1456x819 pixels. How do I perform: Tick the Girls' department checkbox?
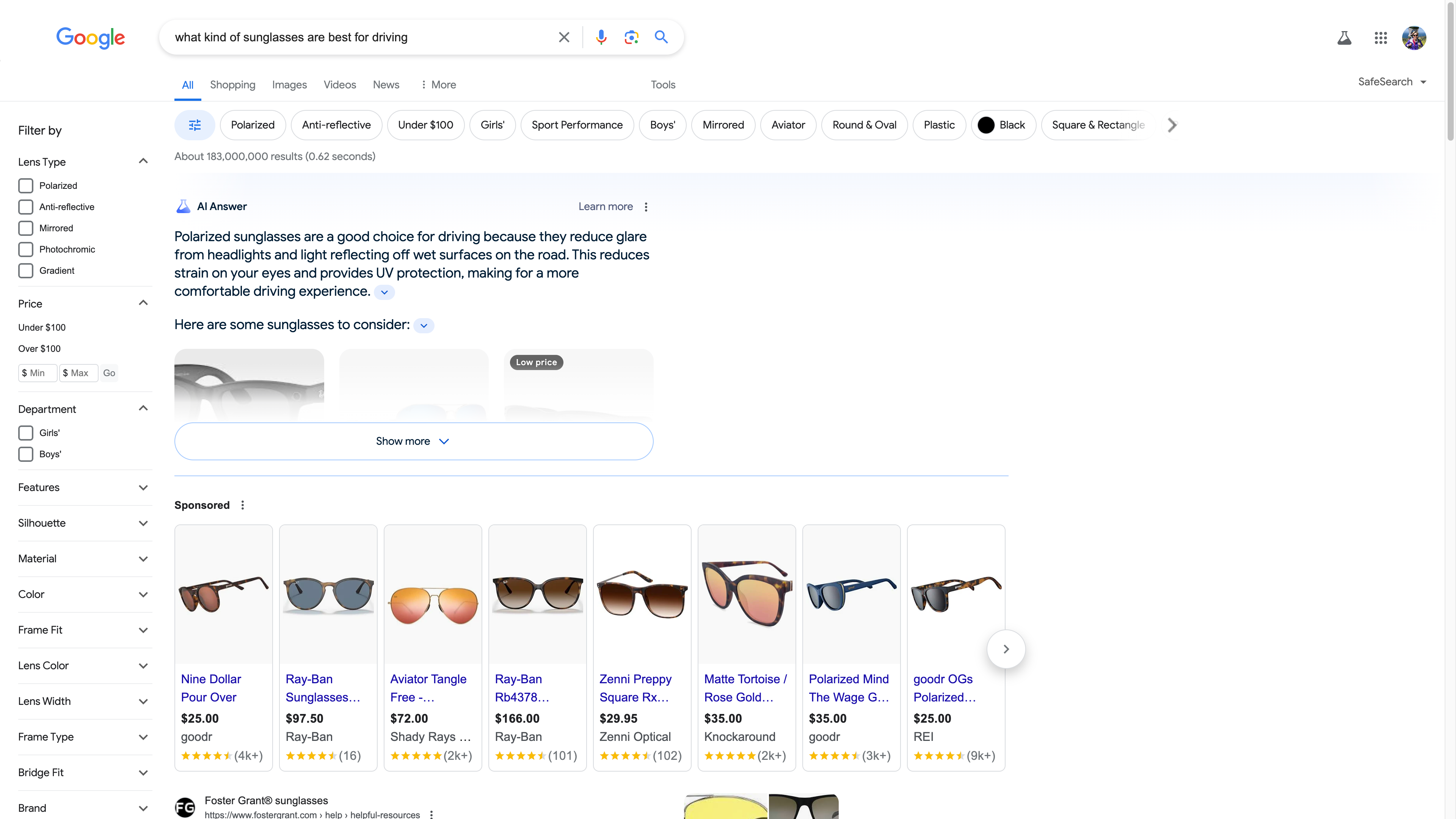[25, 433]
